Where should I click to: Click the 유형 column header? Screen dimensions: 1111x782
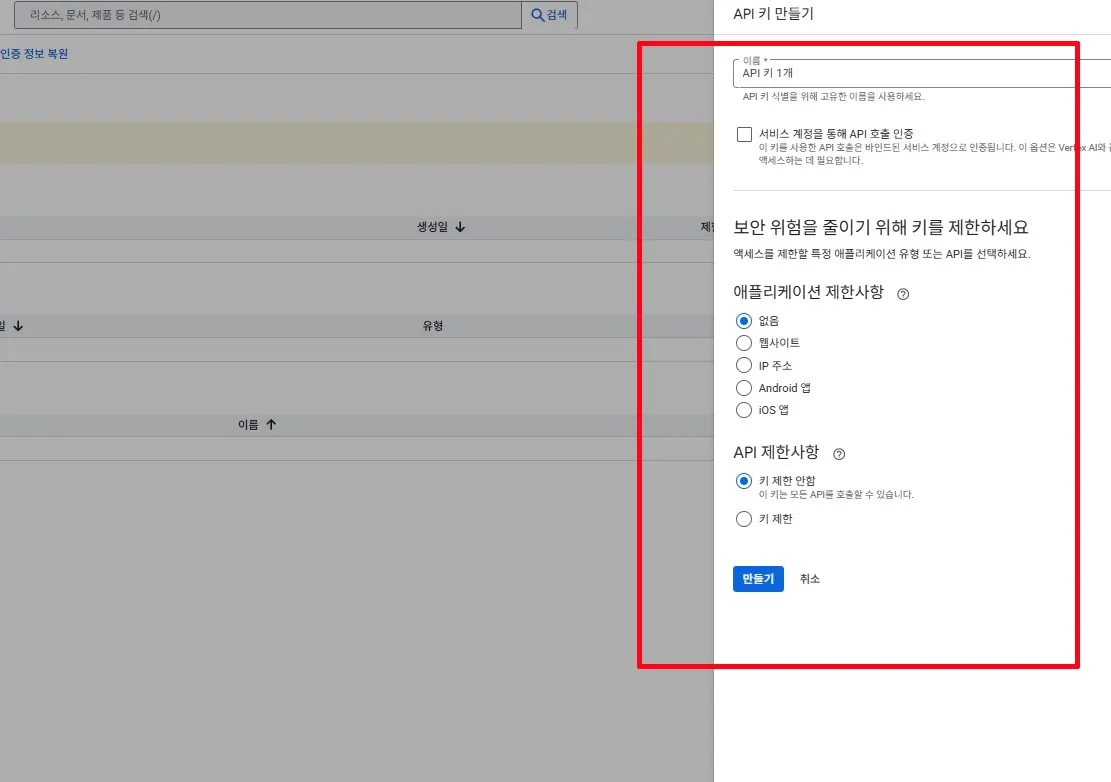pyautogui.click(x=433, y=324)
